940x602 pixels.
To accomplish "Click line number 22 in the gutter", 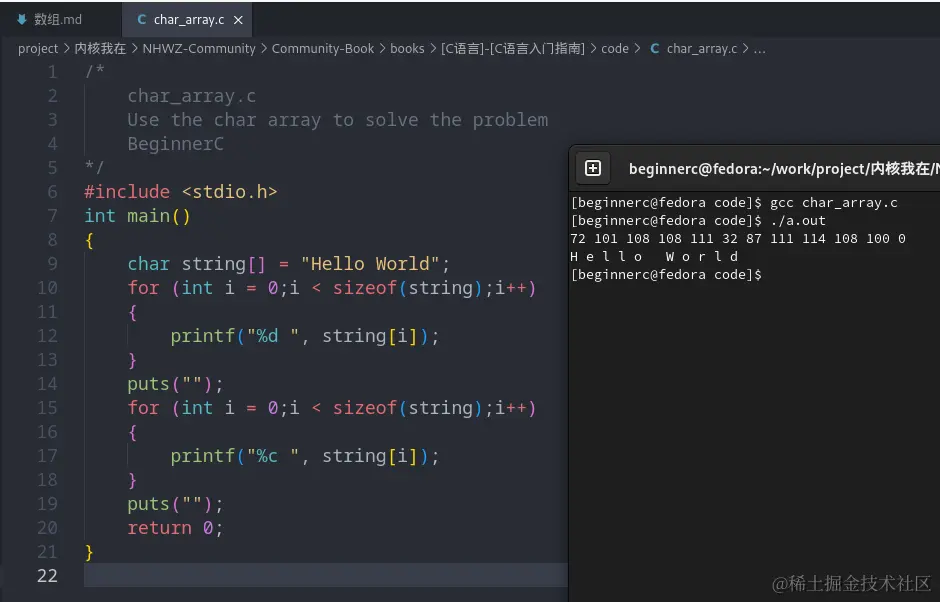I will [x=47, y=576].
